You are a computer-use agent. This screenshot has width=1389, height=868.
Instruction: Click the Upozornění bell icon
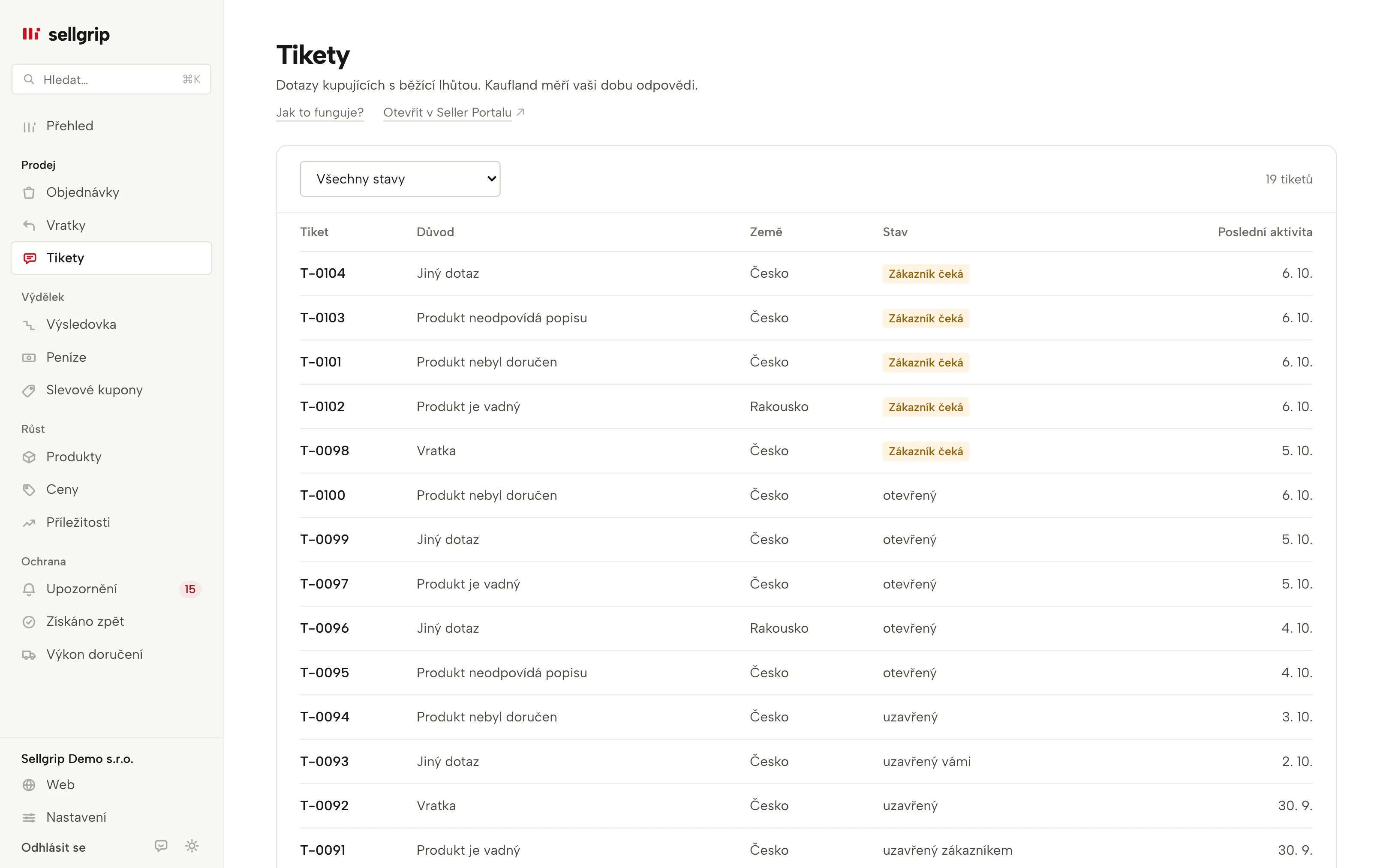29,589
